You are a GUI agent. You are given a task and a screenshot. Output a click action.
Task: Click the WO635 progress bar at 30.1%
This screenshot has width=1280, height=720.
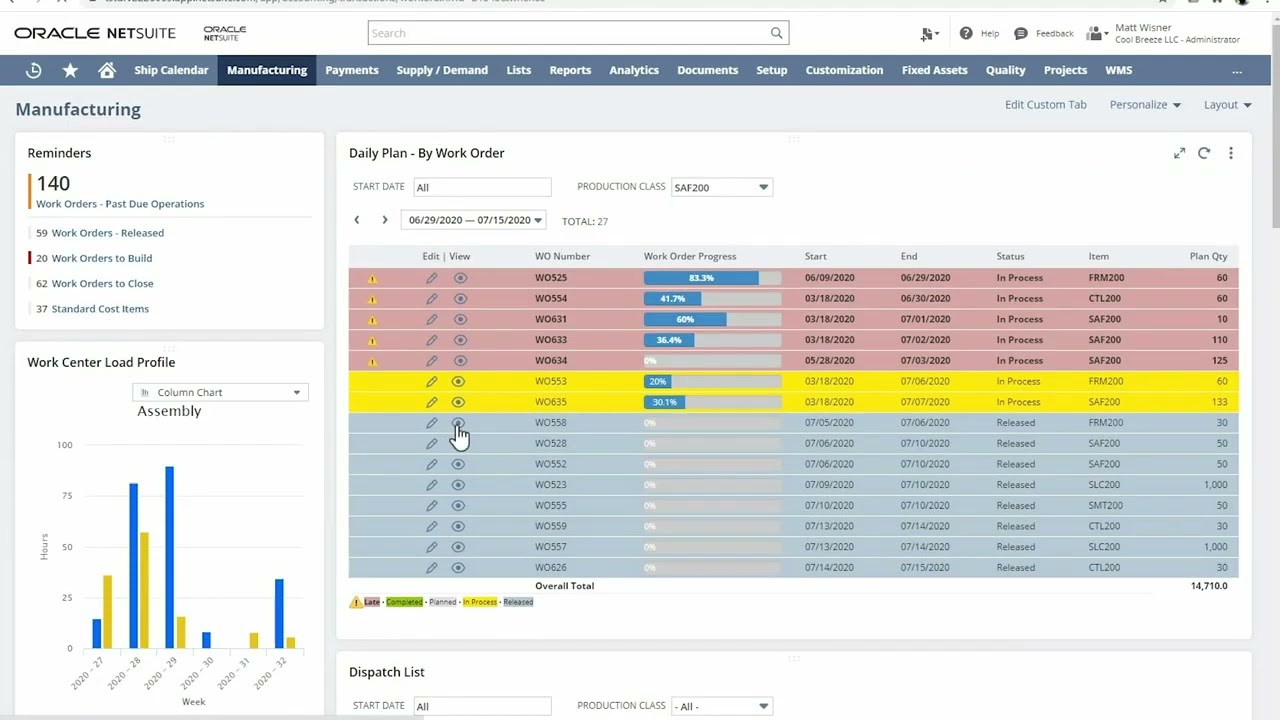click(x=712, y=402)
